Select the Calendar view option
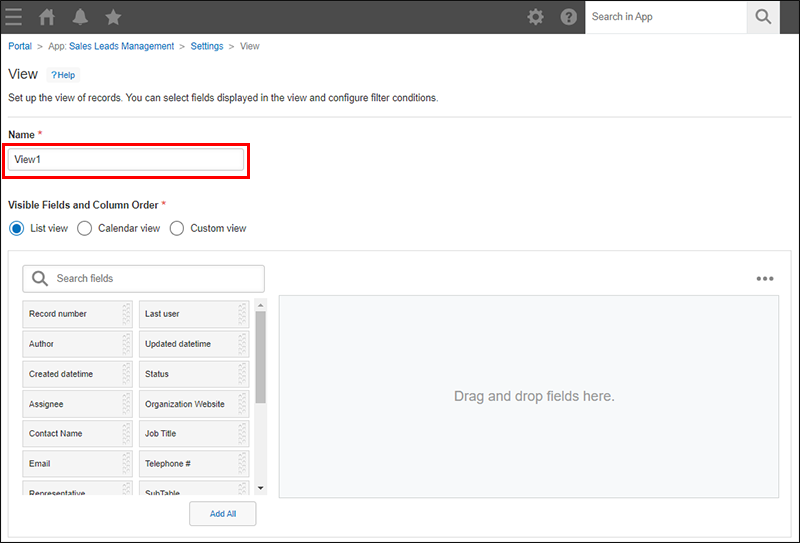The image size is (800, 543). click(x=85, y=228)
